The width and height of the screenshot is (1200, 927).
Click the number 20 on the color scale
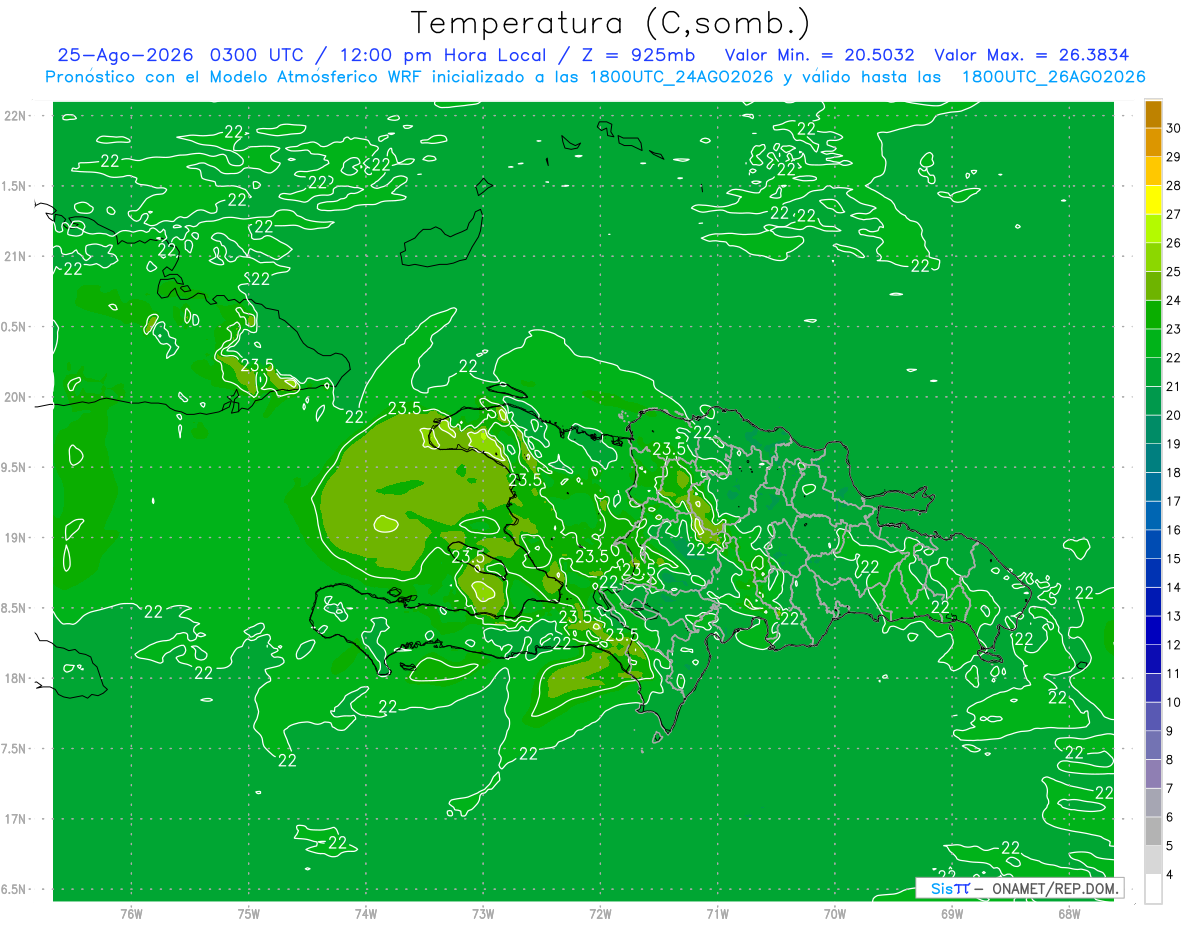point(1174,415)
